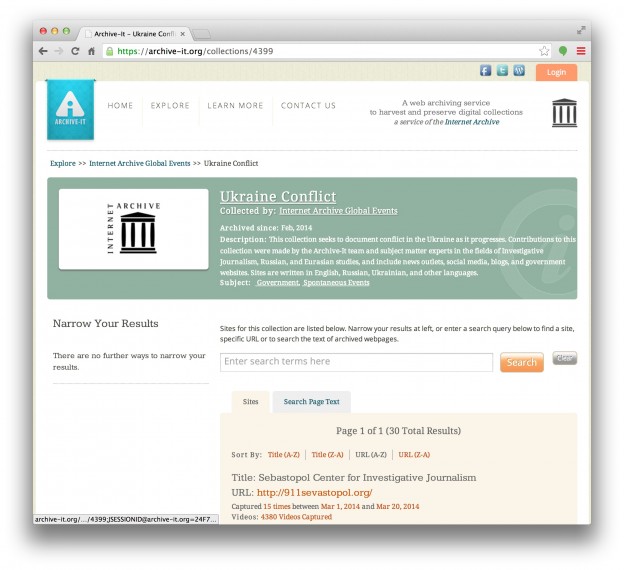Open the WordPress blog icon
Image resolution: width=624 pixels, height=570 pixels.
[x=519, y=71]
